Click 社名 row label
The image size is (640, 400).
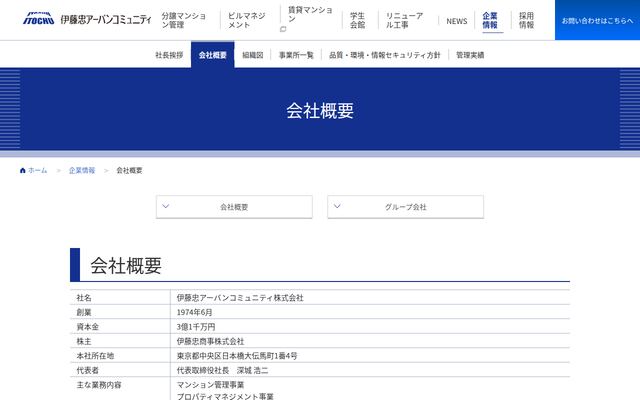point(84,298)
